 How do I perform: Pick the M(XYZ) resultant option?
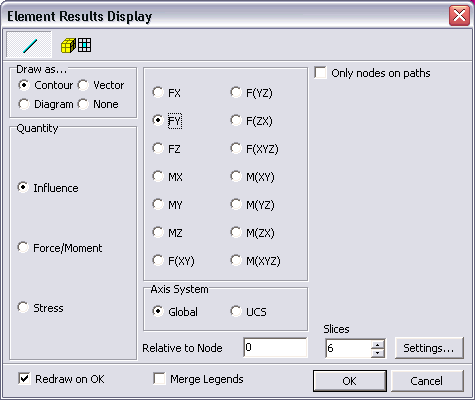[x=236, y=260]
